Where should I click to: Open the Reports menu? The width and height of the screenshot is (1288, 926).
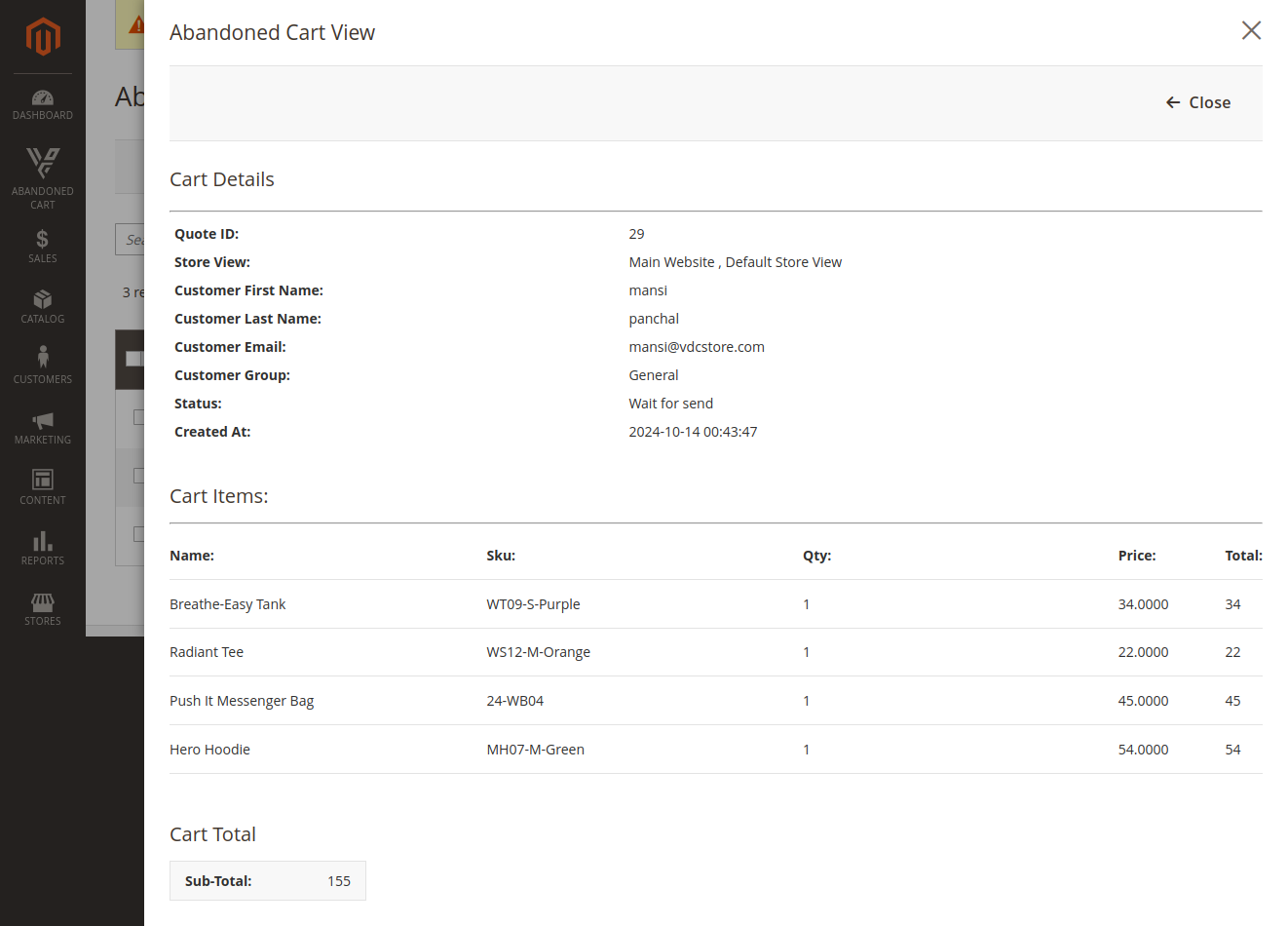click(x=43, y=548)
